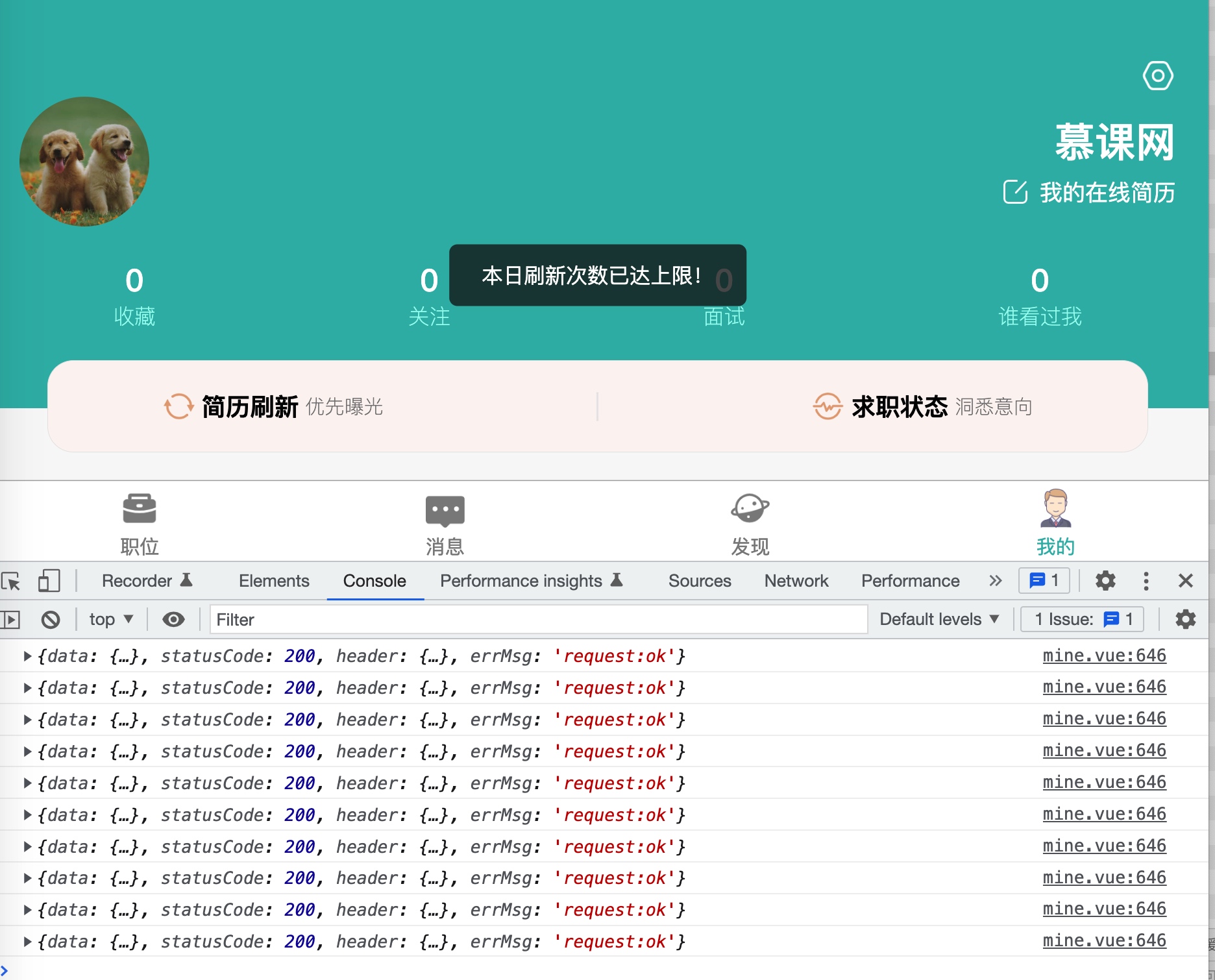Open mine.vue:646 link on last log

point(1104,941)
